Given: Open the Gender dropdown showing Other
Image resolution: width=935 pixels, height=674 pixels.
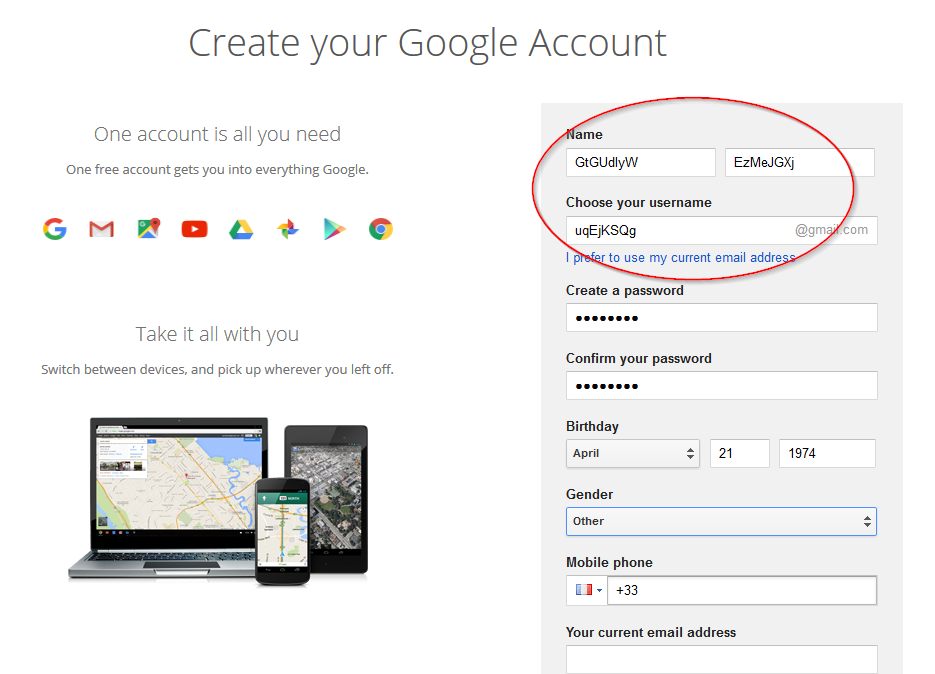Looking at the screenshot, I should point(722,521).
